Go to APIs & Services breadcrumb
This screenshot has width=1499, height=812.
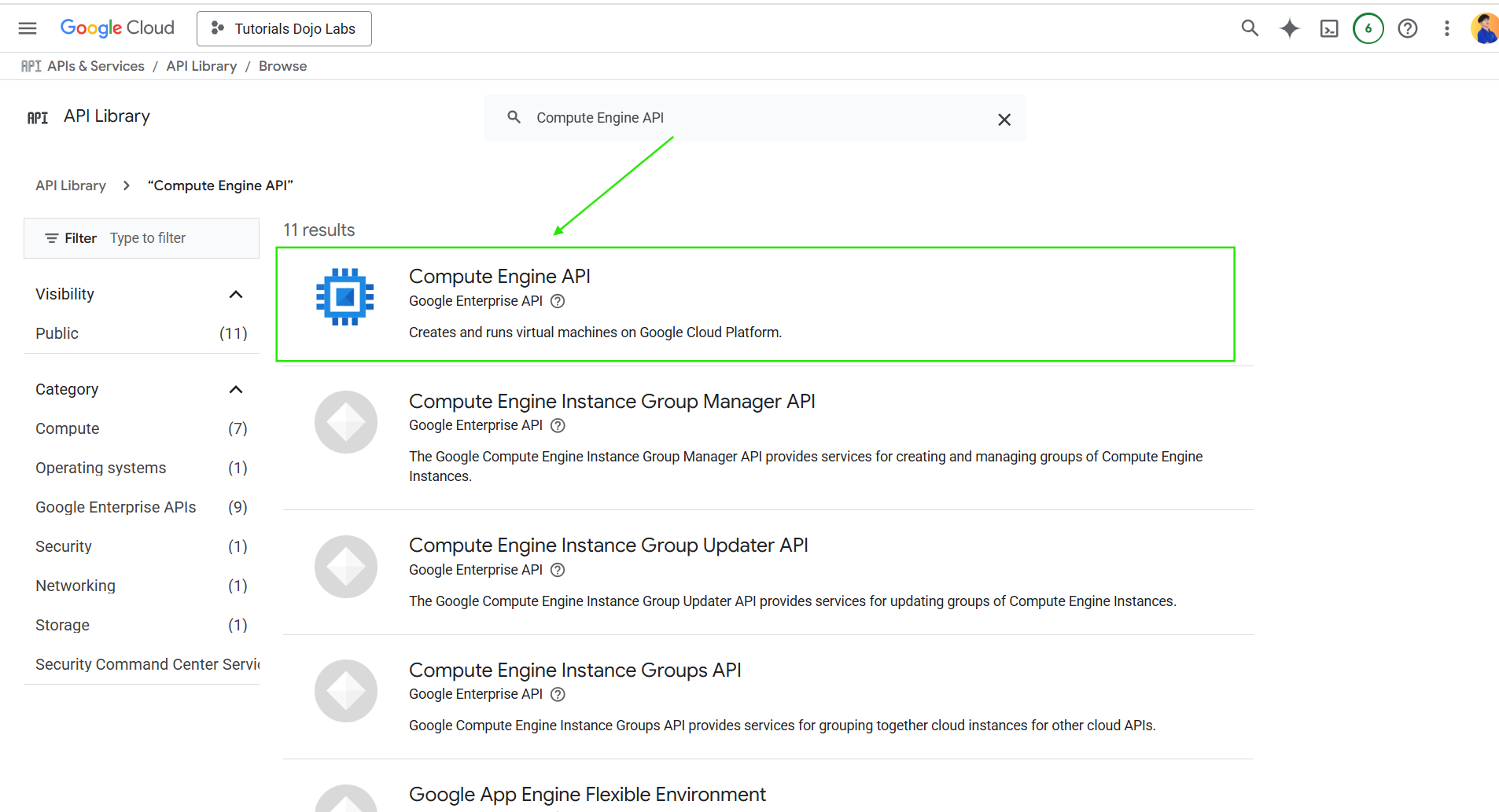tap(95, 66)
